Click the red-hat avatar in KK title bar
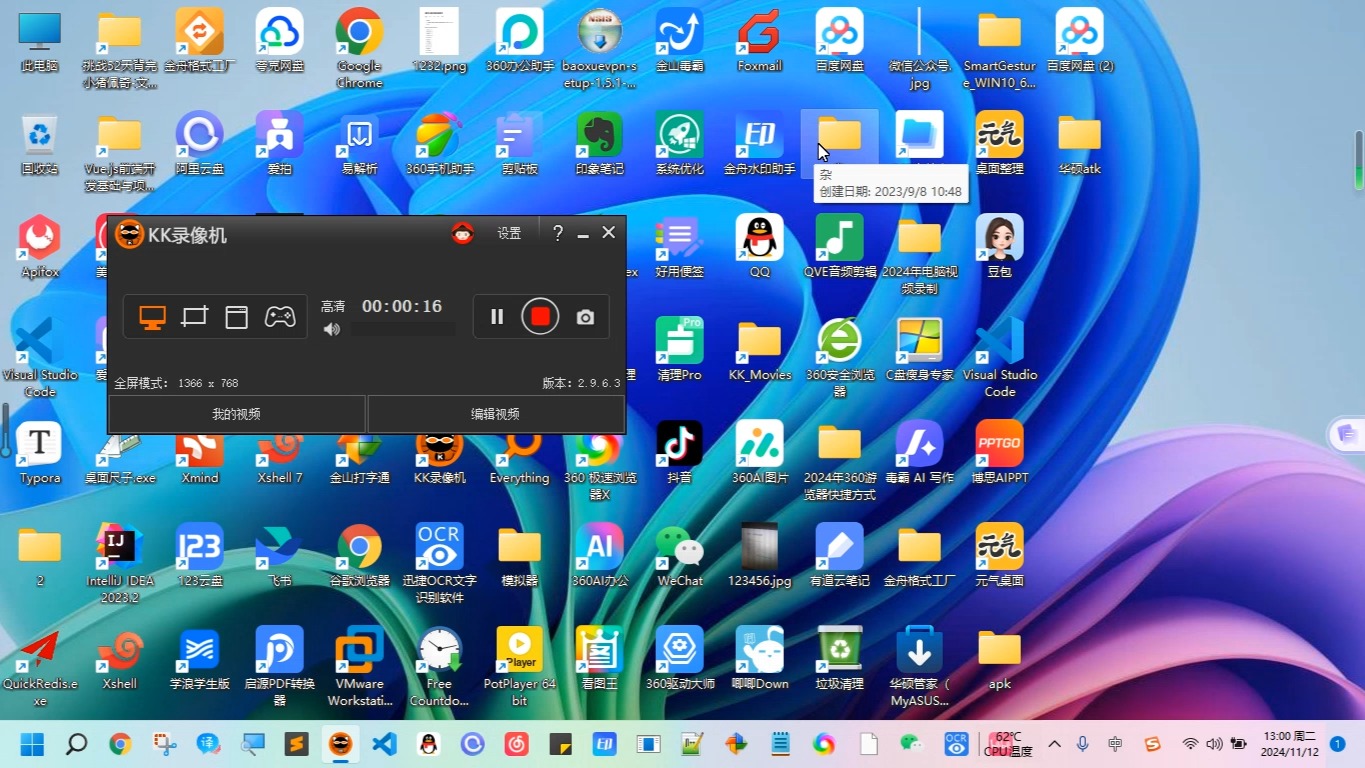The image size is (1365, 768). click(x=462, y=233)
